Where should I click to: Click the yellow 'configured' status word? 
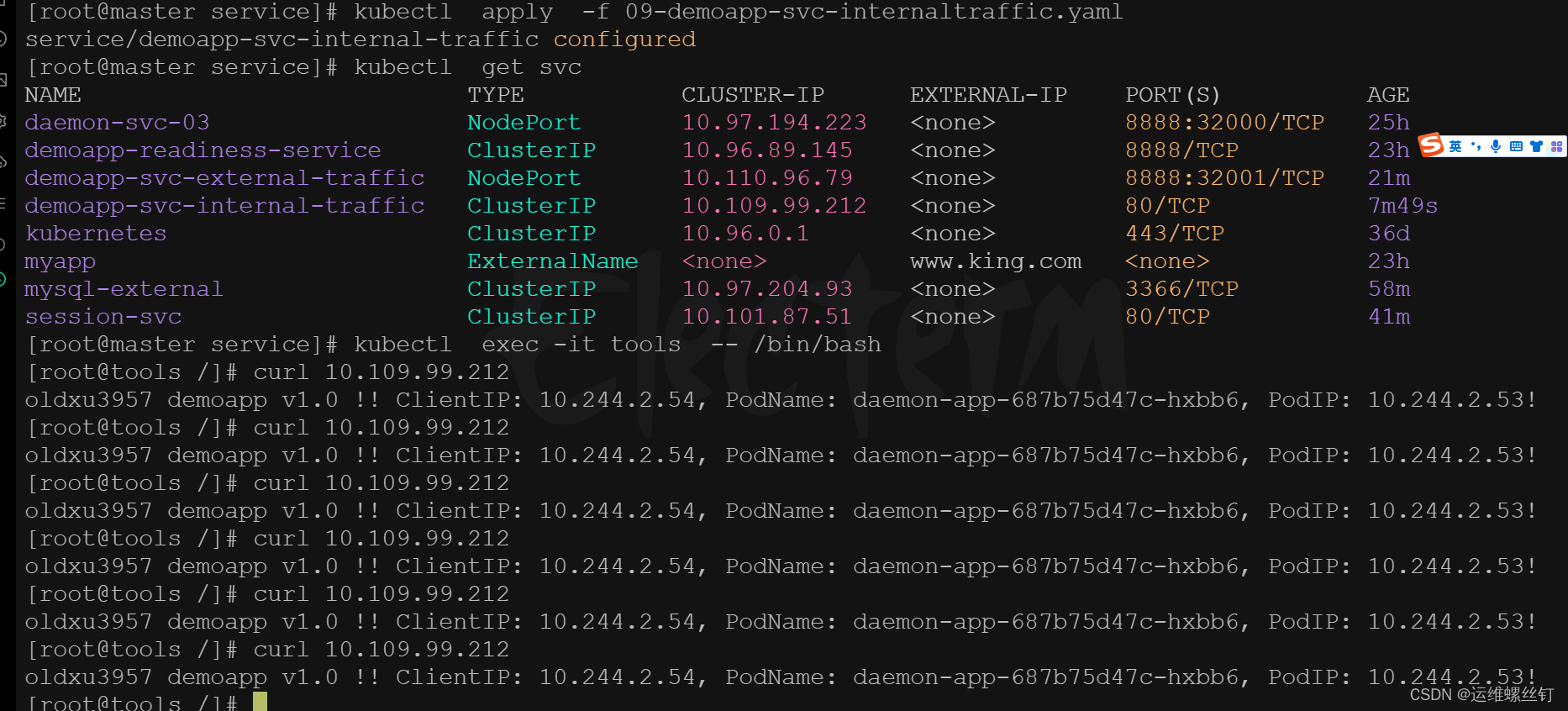[624, 39]
